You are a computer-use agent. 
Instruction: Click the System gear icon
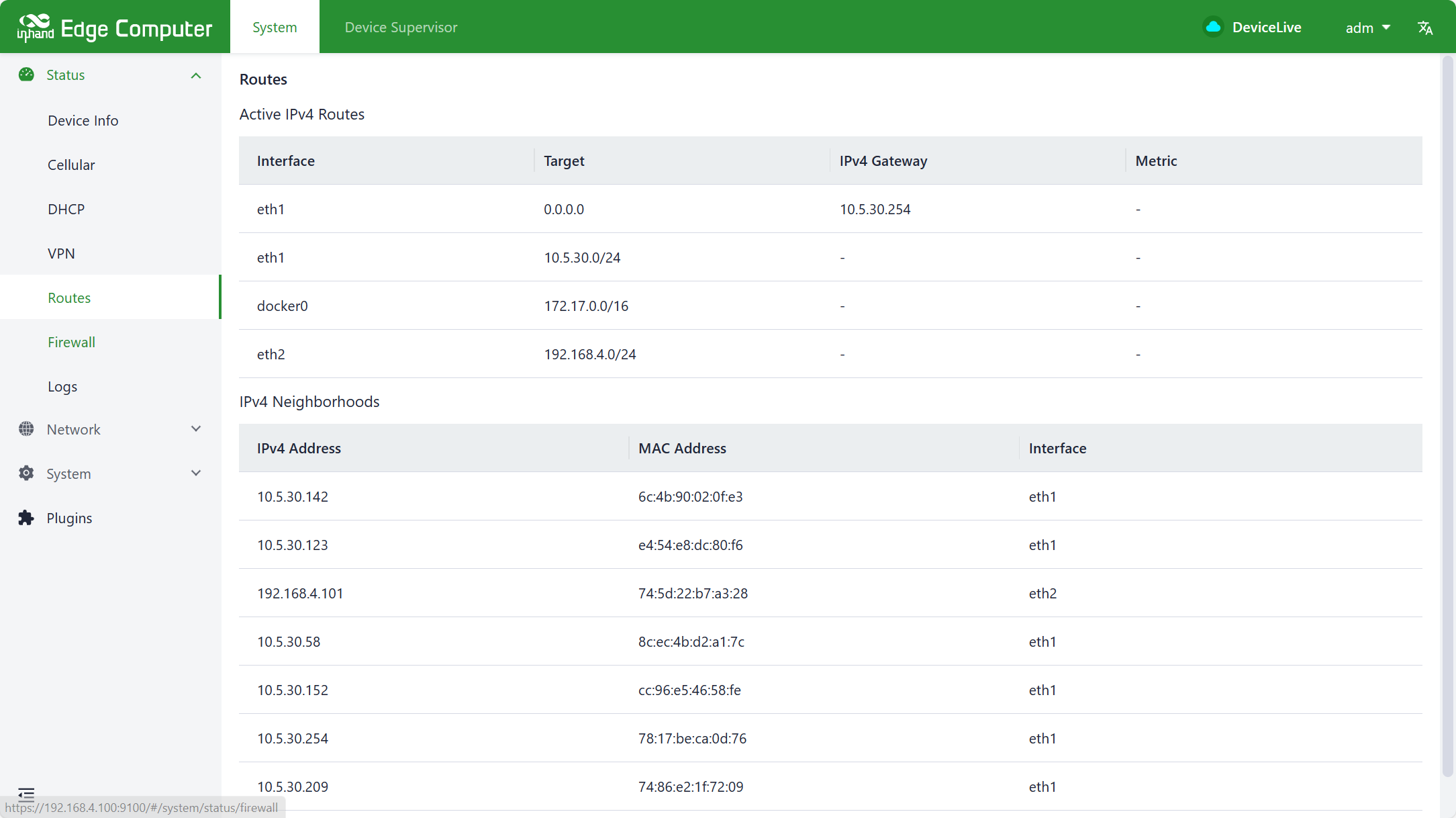(26, 473)
